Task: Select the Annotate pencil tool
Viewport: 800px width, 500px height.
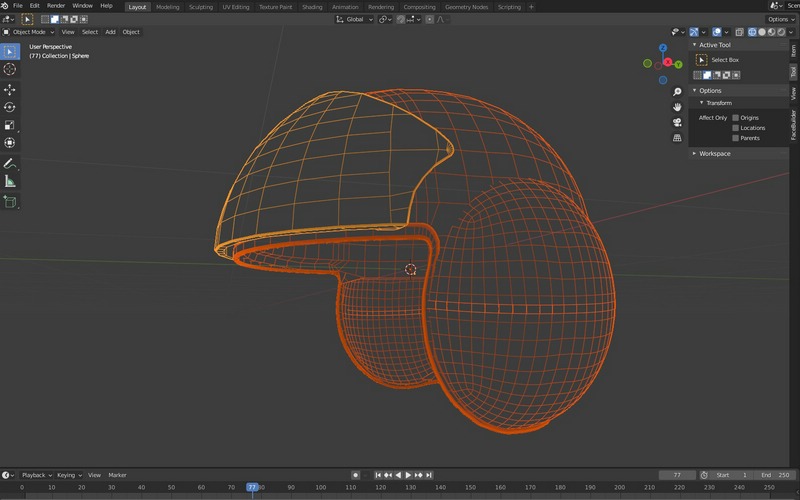Action: point(10,163)
